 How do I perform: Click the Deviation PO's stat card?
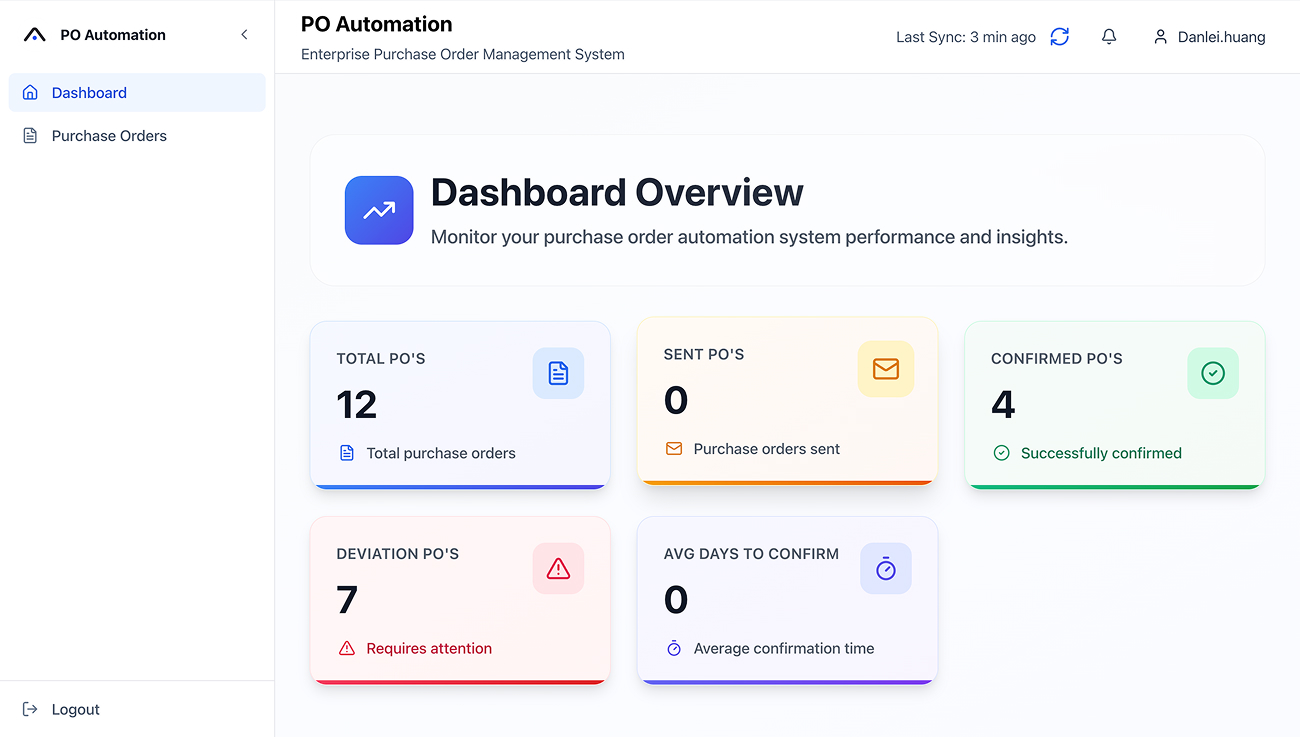coord(460,600)
